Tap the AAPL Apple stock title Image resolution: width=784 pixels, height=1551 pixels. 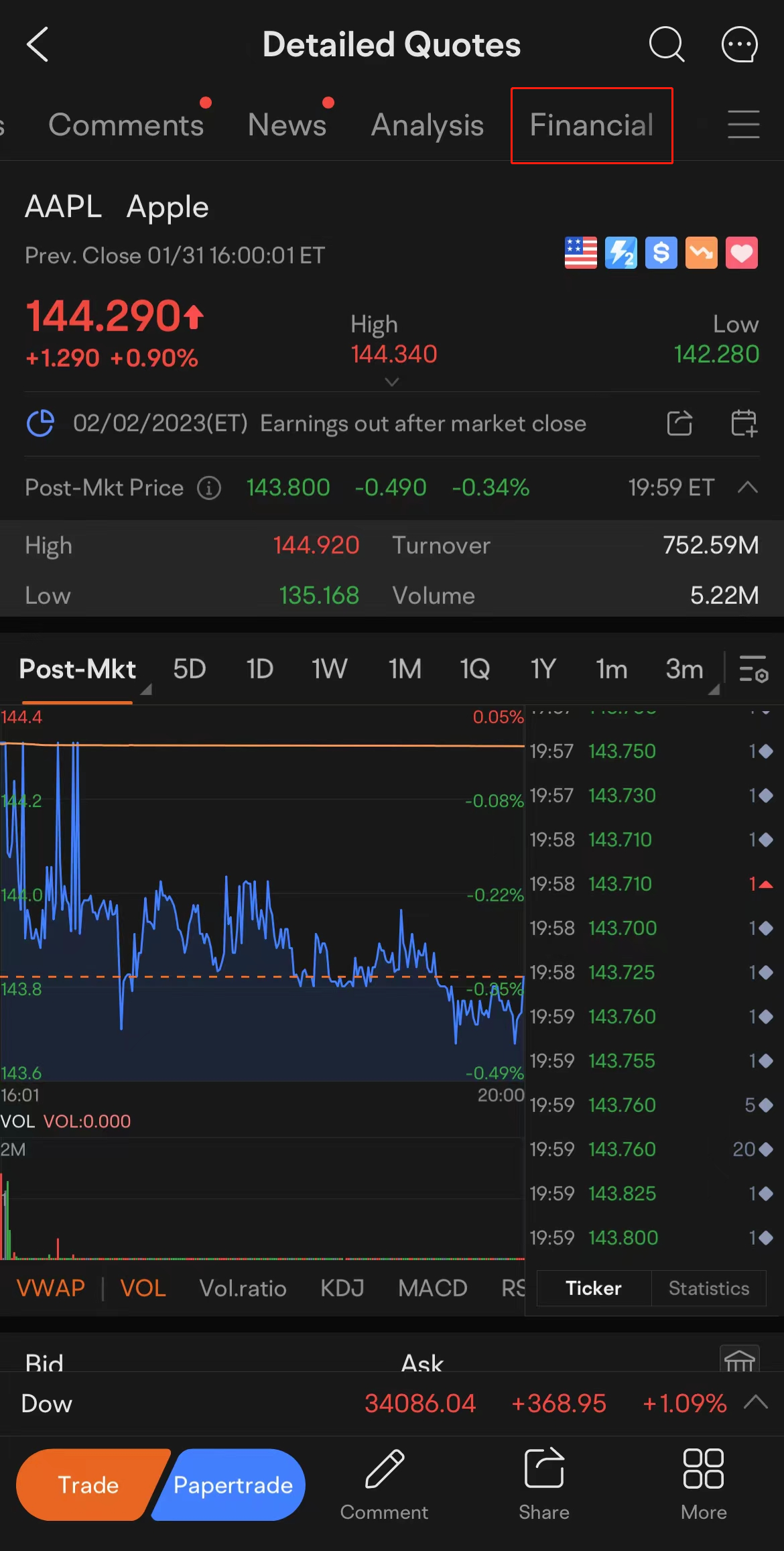click(x=117, y=207)
